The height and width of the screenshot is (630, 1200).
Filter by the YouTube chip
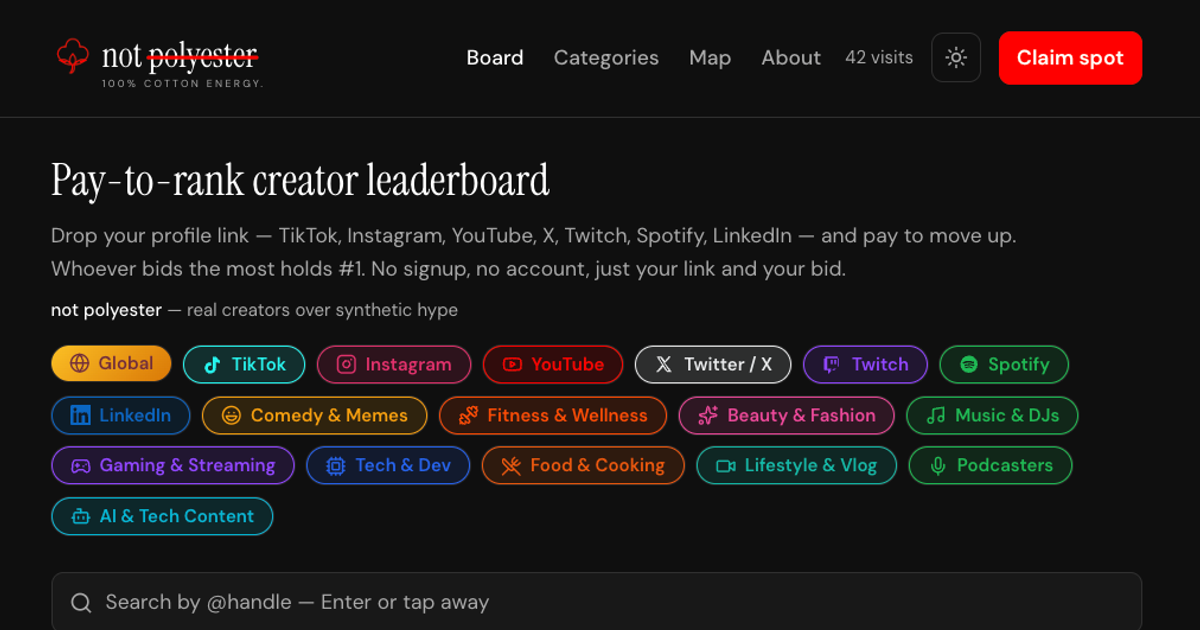point(553,364)
